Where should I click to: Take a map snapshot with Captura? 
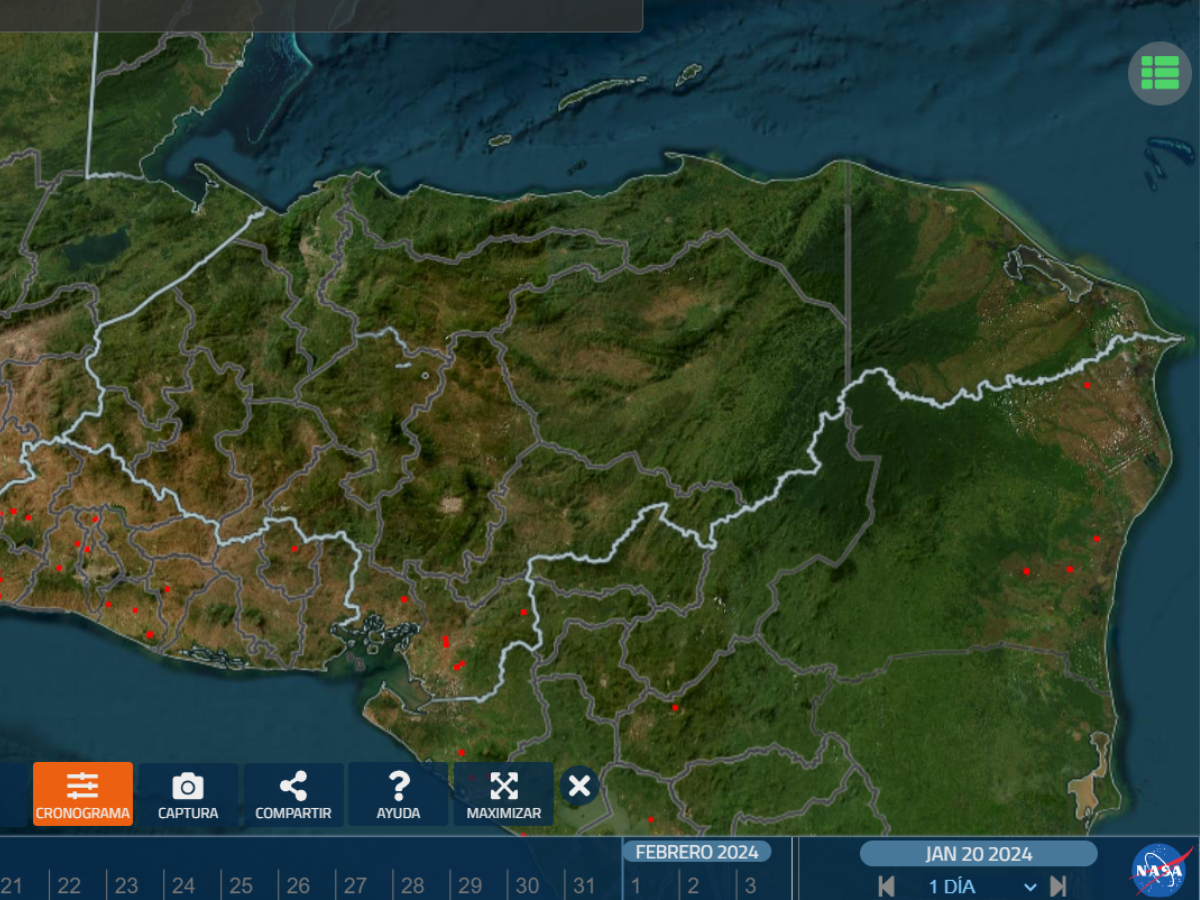click(188, 795)
